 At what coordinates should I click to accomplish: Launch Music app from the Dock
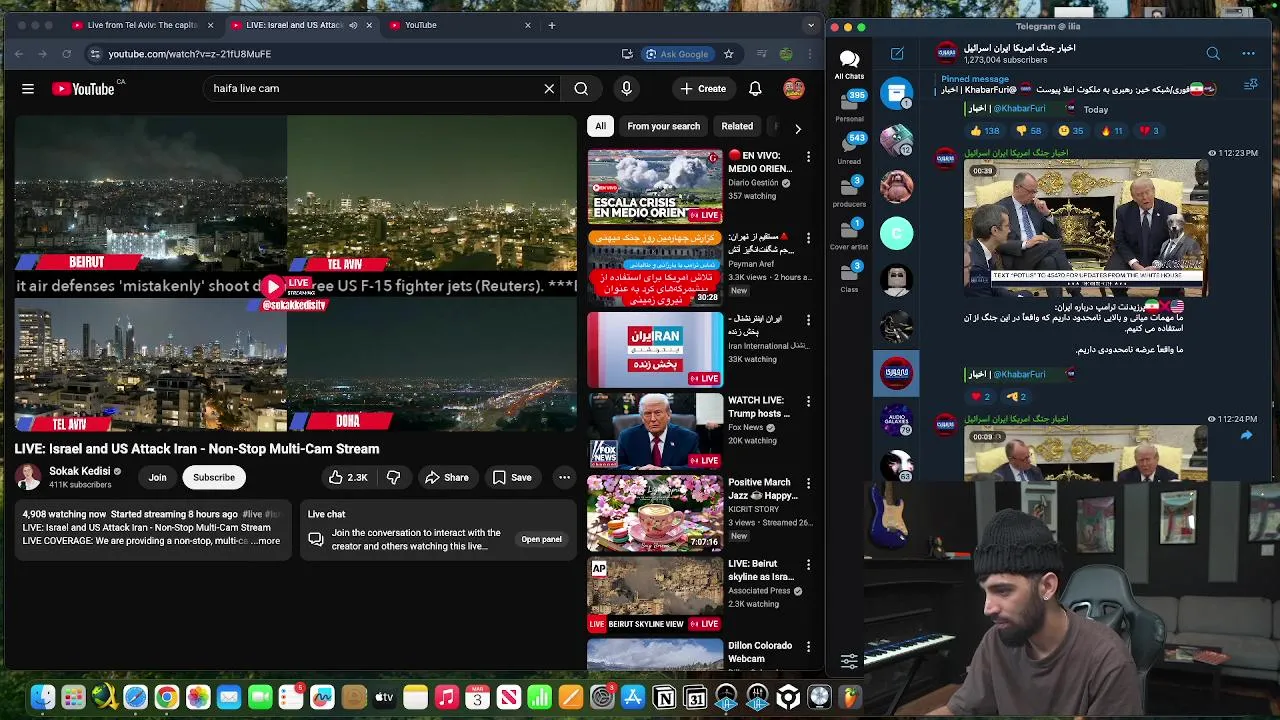[x=447, y=697]
